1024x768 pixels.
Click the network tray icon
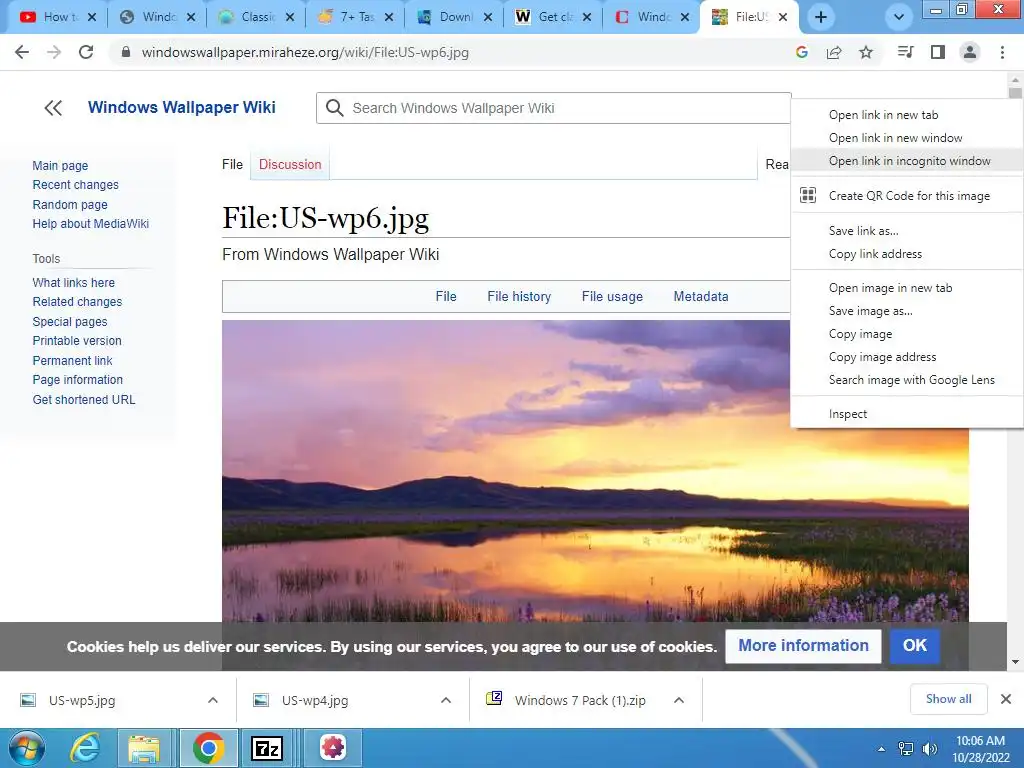(x=906, y=749)
